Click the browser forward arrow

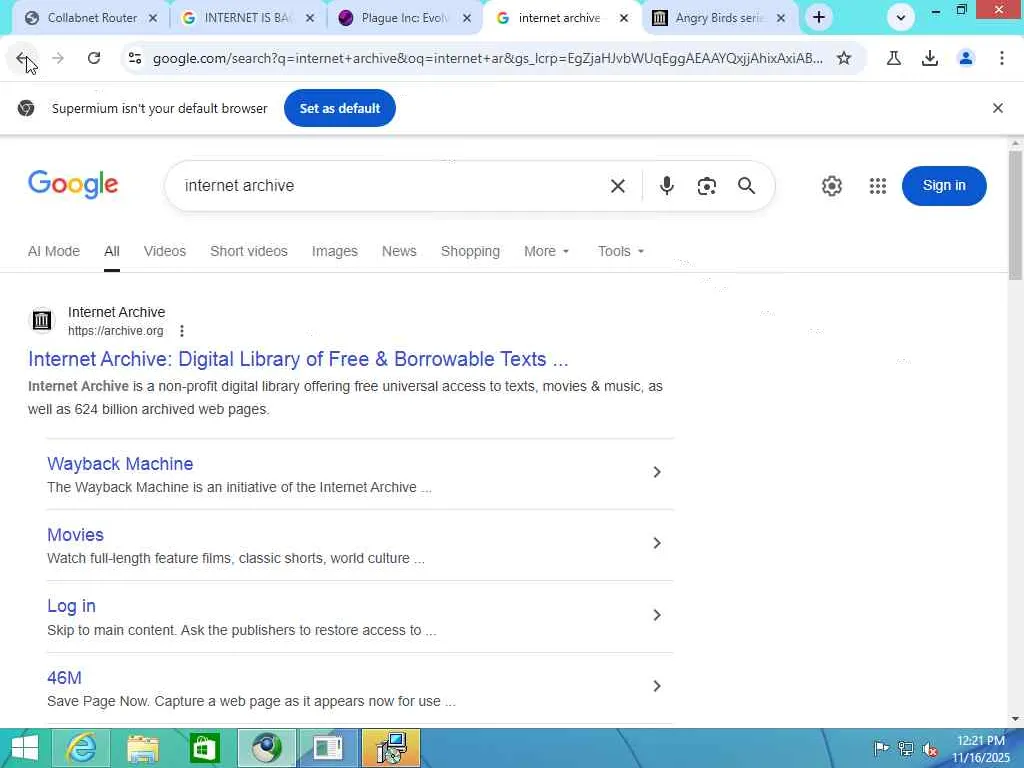tap(58, 59)
